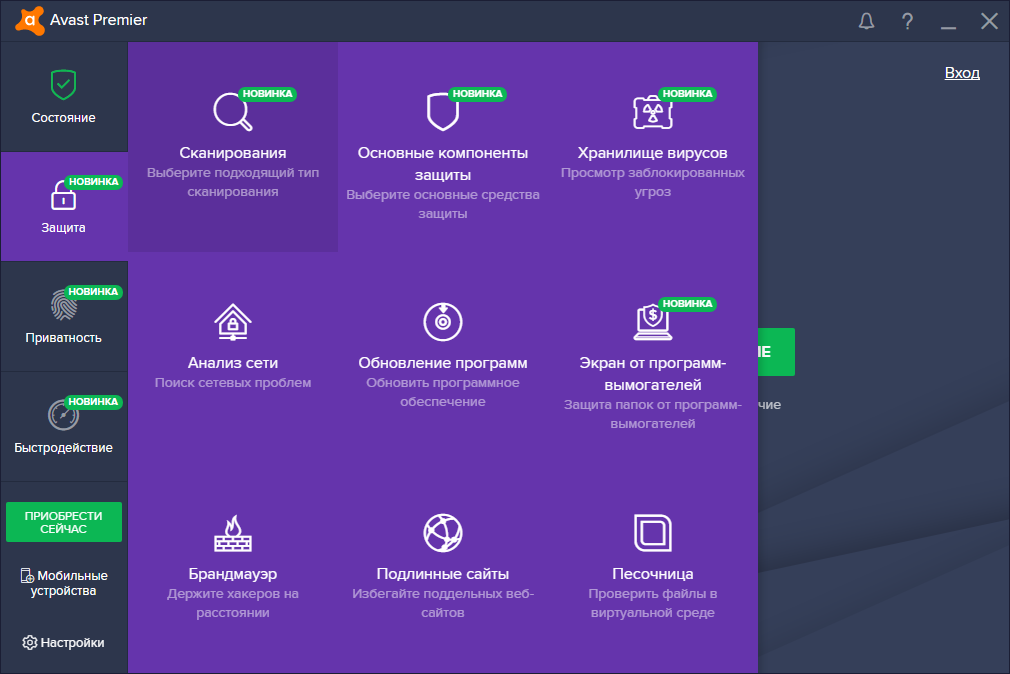The width and height of the screenshot is (1010, 674).
Task: Click the help question mark icon
Action: pos(907,21)
